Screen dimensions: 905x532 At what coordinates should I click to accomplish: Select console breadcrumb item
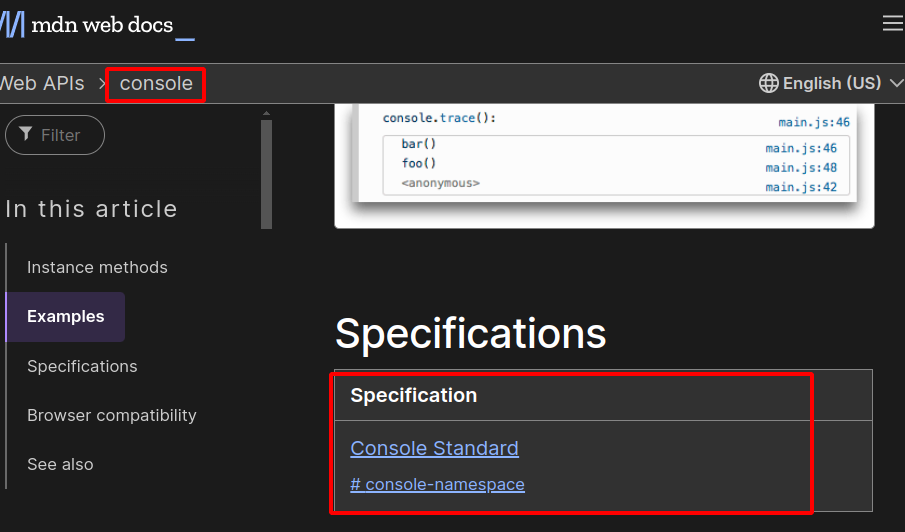pos(156,84)
